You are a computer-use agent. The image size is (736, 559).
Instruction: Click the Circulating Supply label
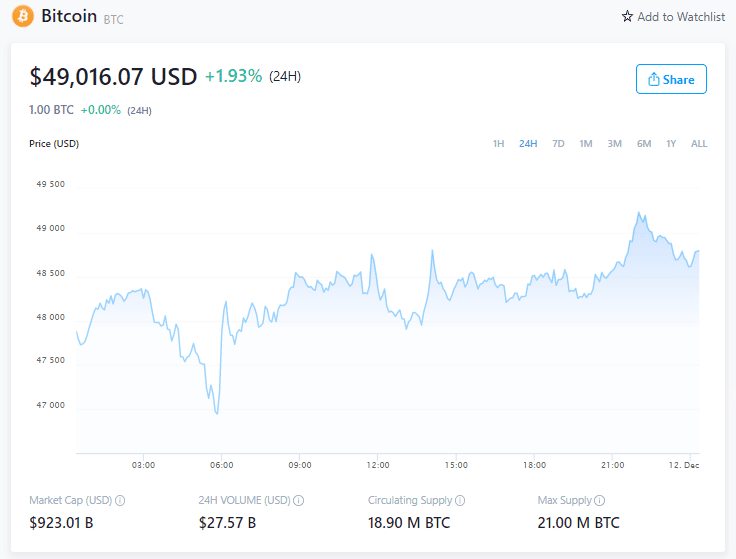coord(410,500)
